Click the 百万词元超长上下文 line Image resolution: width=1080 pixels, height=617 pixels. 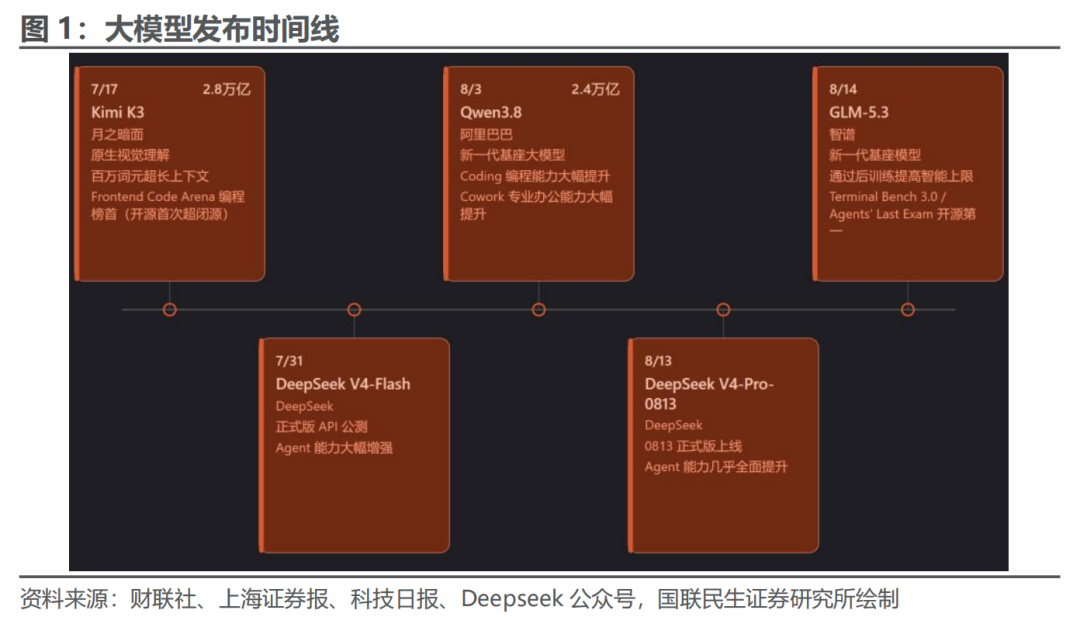(149, 176)
